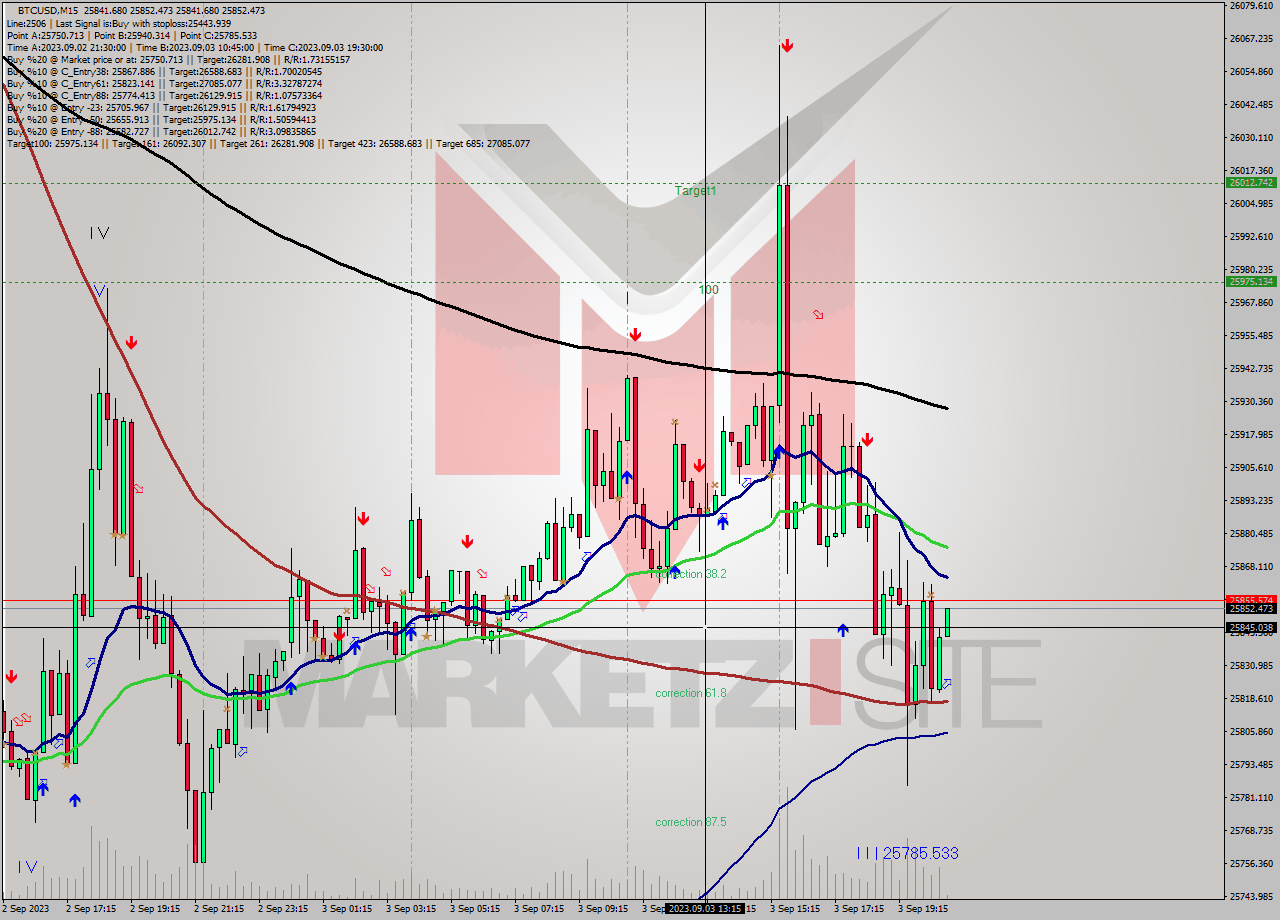Select the 'correction 38.2' label

tap(691, 574)
